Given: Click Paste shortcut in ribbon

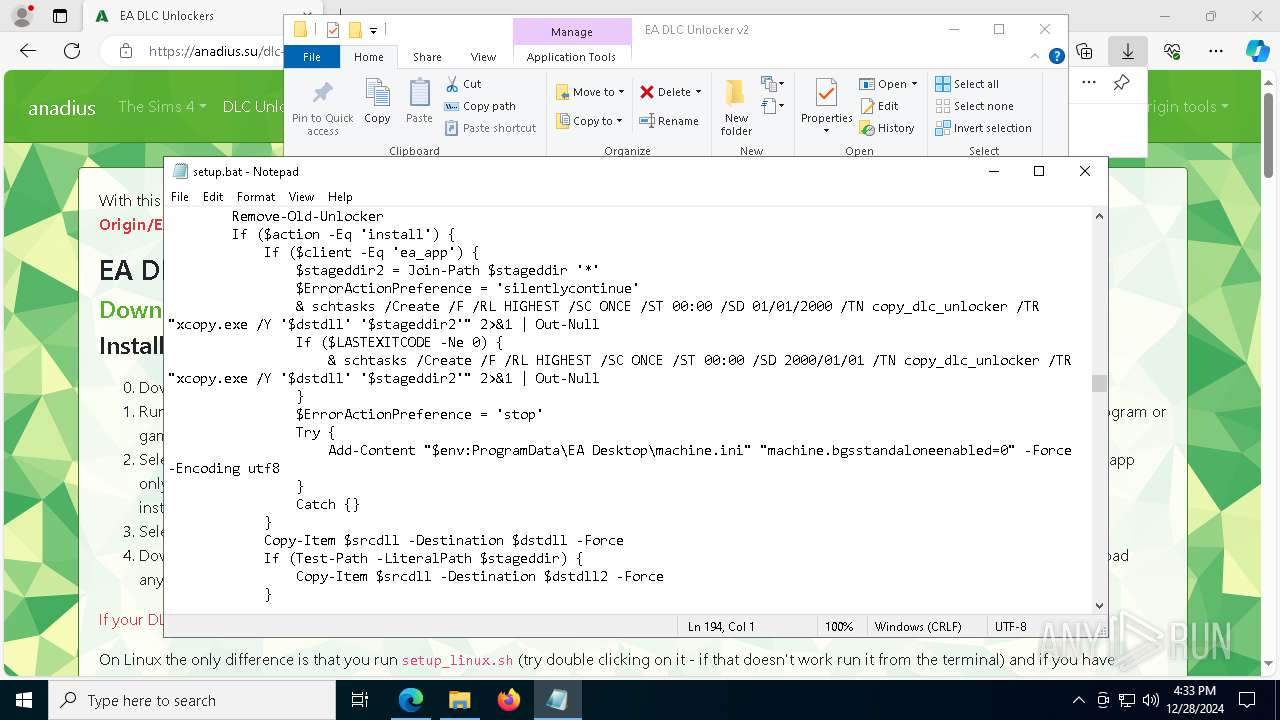Looking at the screenshot, I should tap(490, 128).
